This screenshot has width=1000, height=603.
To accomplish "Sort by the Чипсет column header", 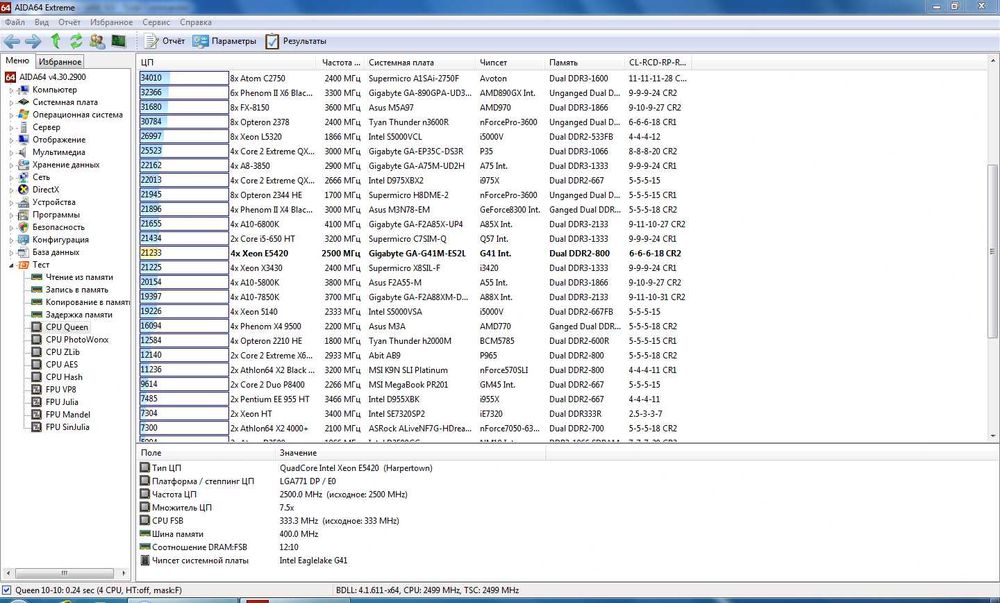I will 510,62.
